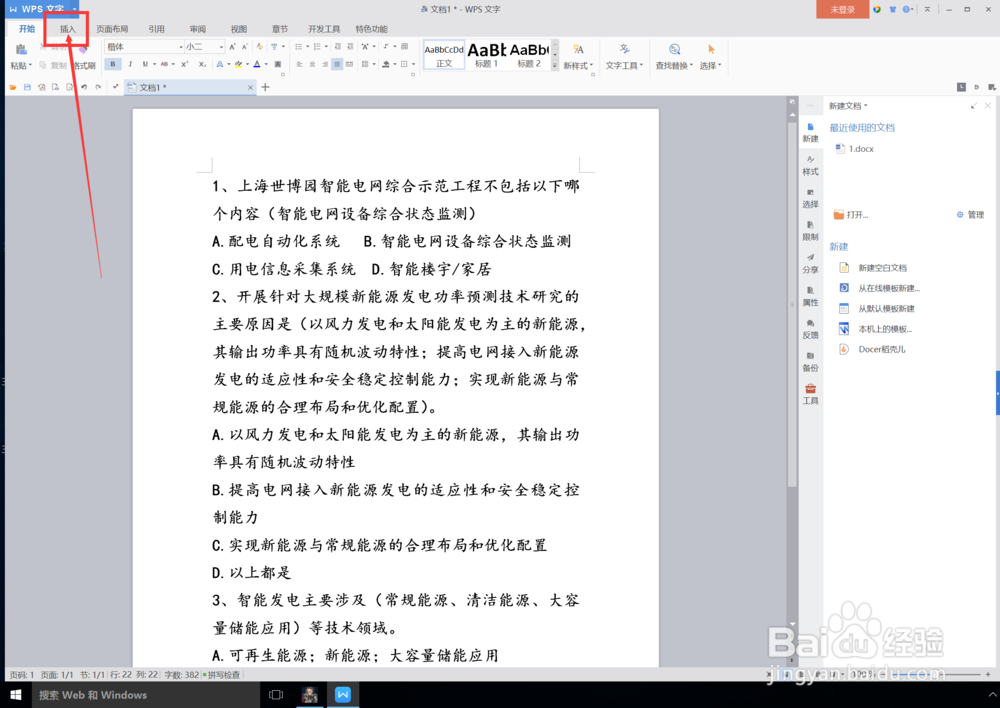
Task: Click the WPS icon on the taskbar
Action: [342, 694]
